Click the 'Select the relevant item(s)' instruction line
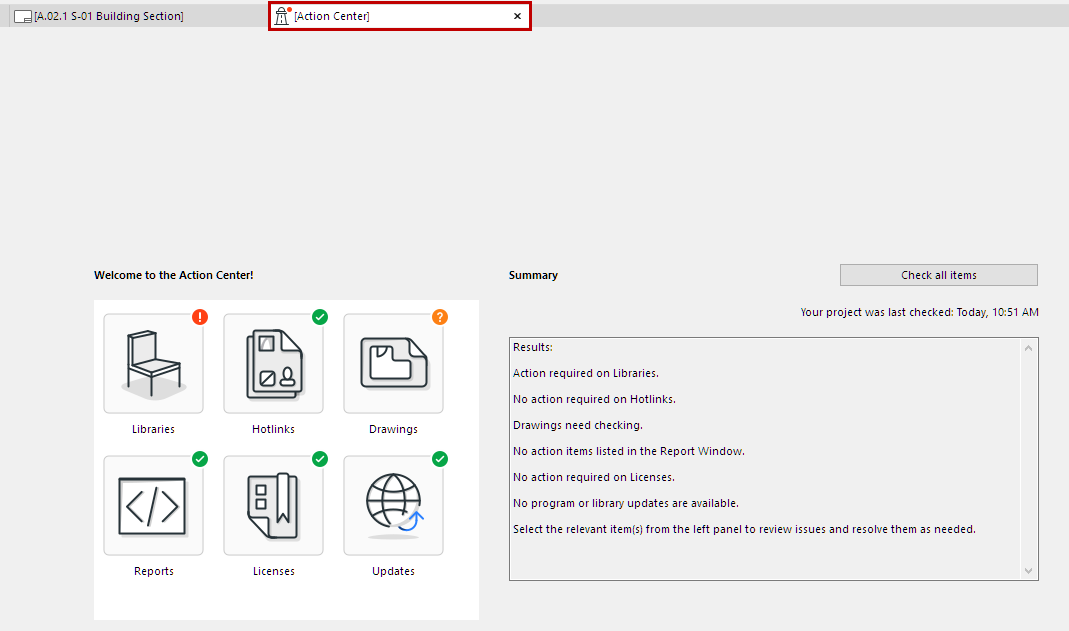1069x631 pixels. click(744, 529)
